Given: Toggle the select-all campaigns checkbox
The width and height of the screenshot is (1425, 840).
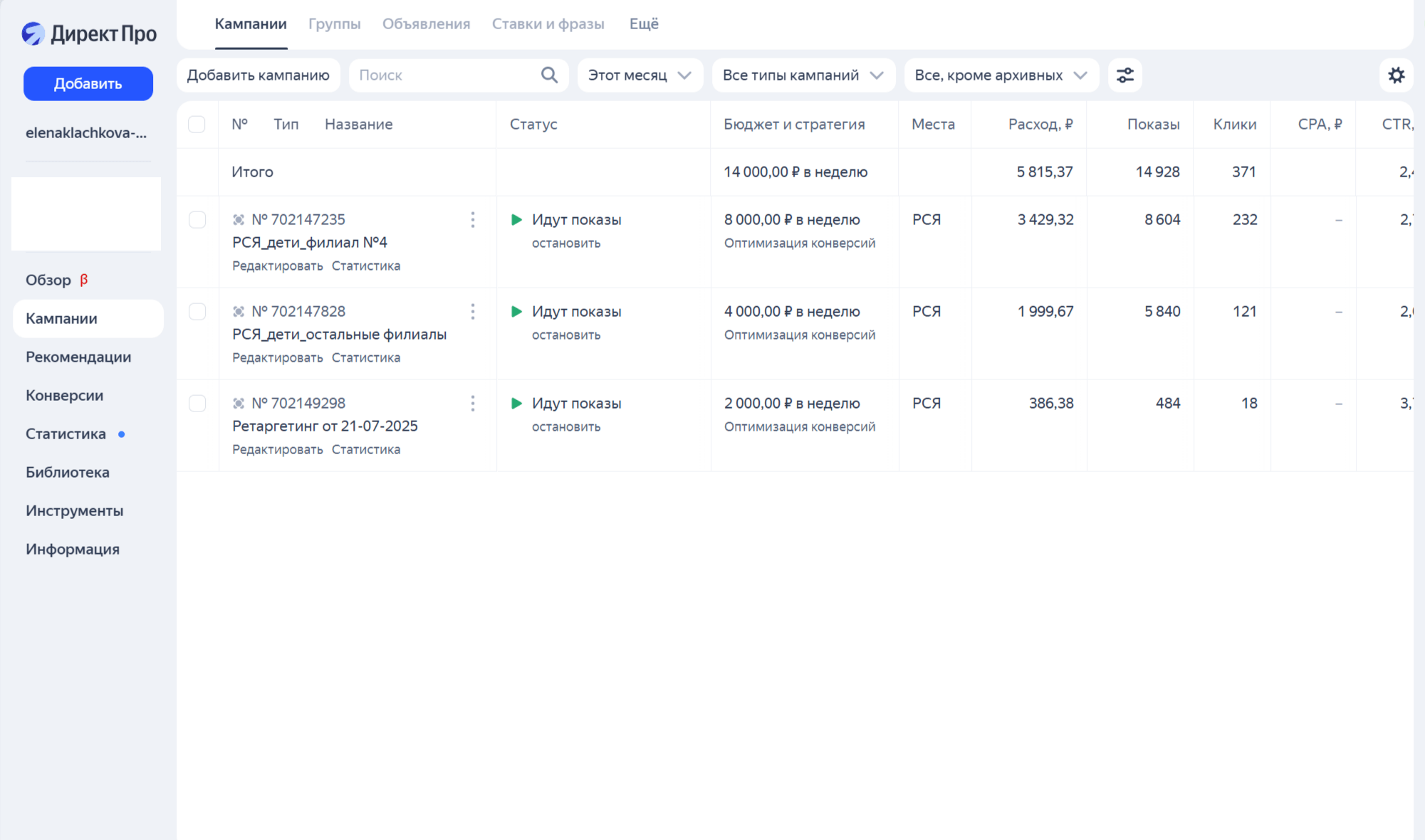Looking at the screenshot, I should coord(197,125).
